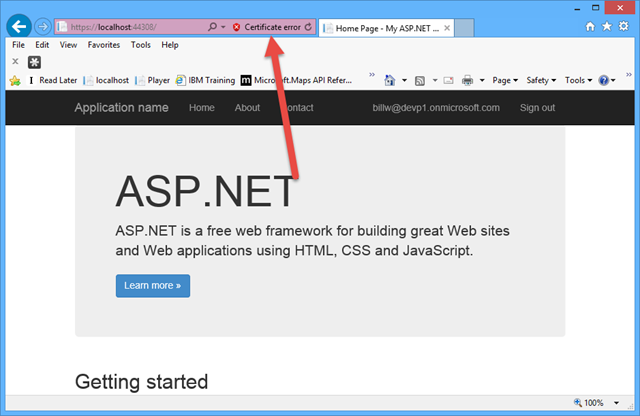Click the printer icon in command bar
The height and width of the screenshot is (416, 640).
pos(467,80)
